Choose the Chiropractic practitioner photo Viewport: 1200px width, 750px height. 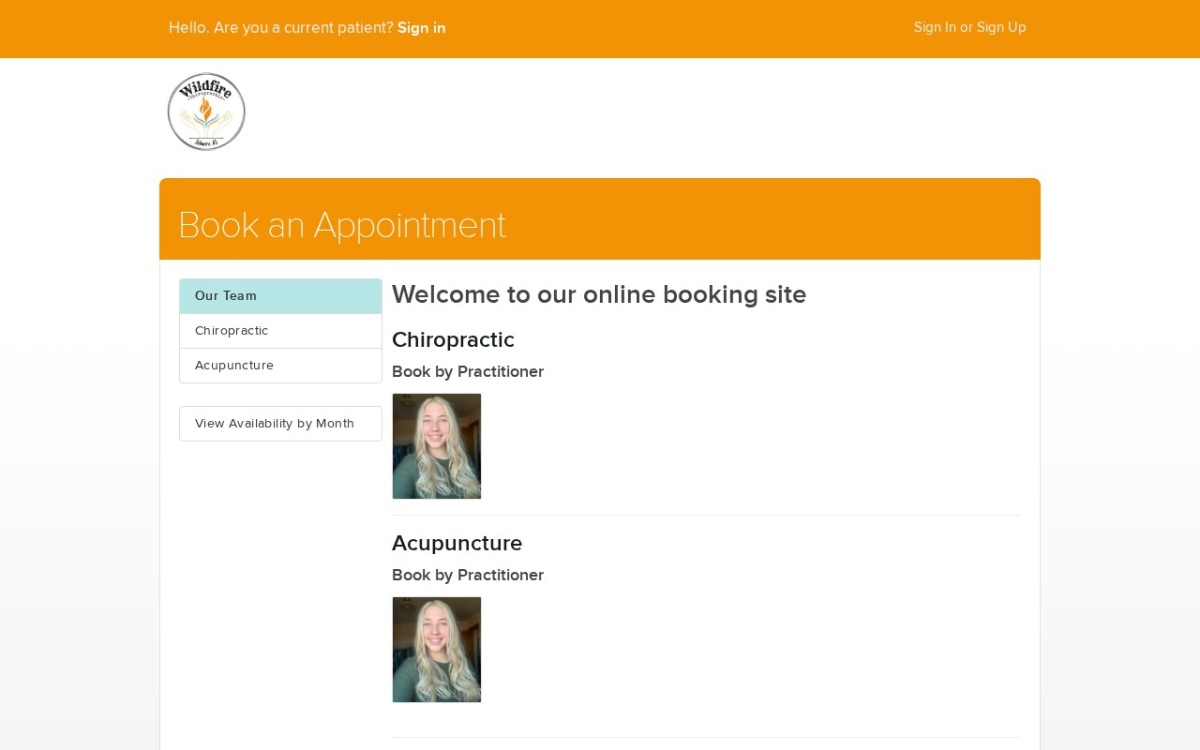tap(436, 446)
